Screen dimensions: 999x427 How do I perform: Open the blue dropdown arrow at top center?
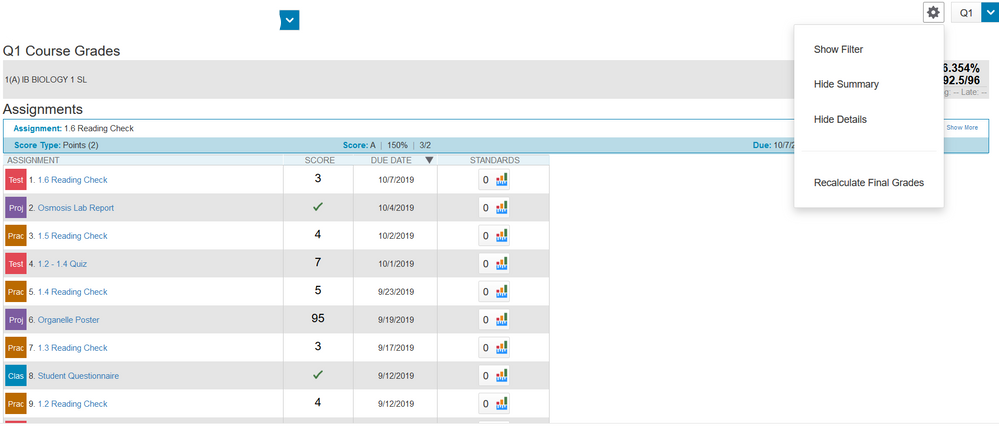point(289,19)
